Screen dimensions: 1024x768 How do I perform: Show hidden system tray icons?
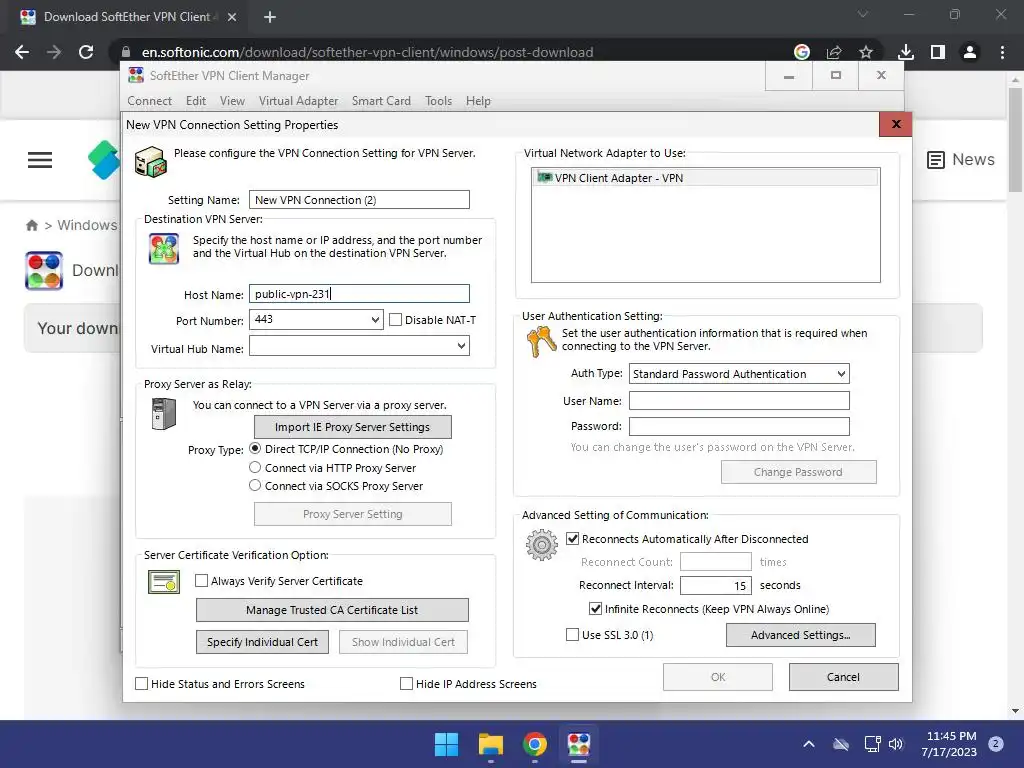point(808,744)
